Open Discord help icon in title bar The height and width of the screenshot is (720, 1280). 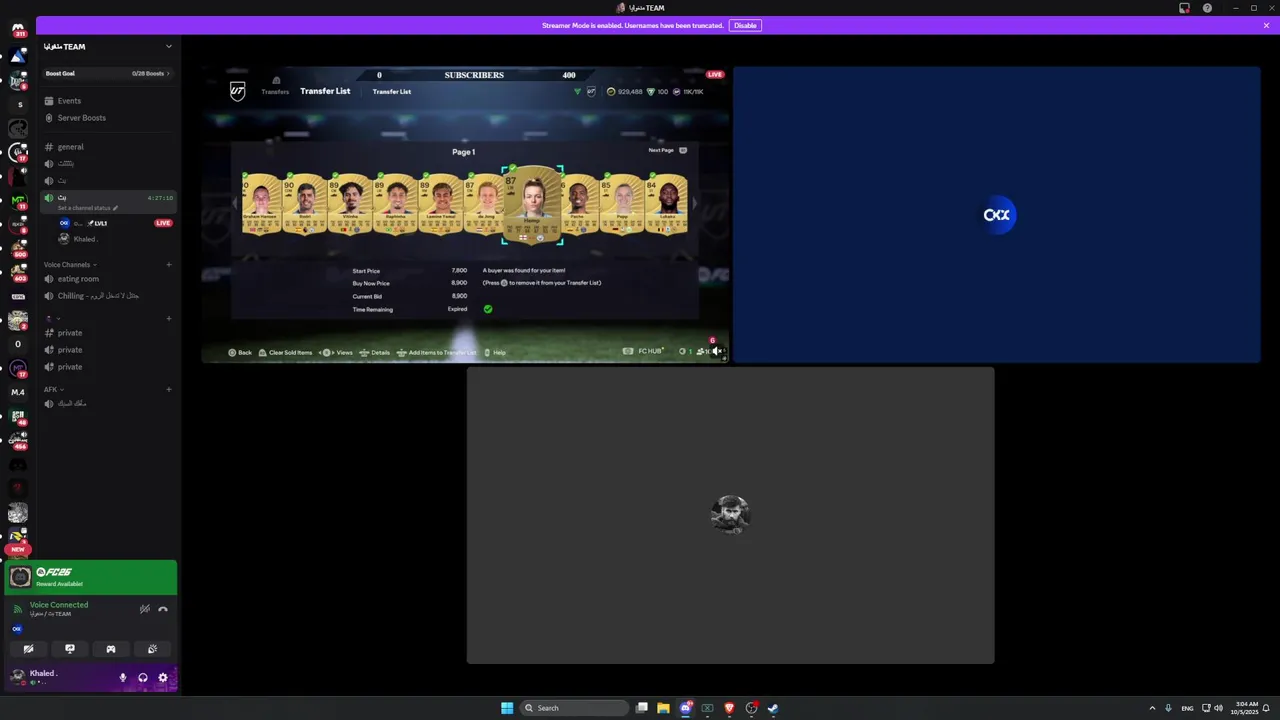pyautogui.click(x=1207, y=8)
